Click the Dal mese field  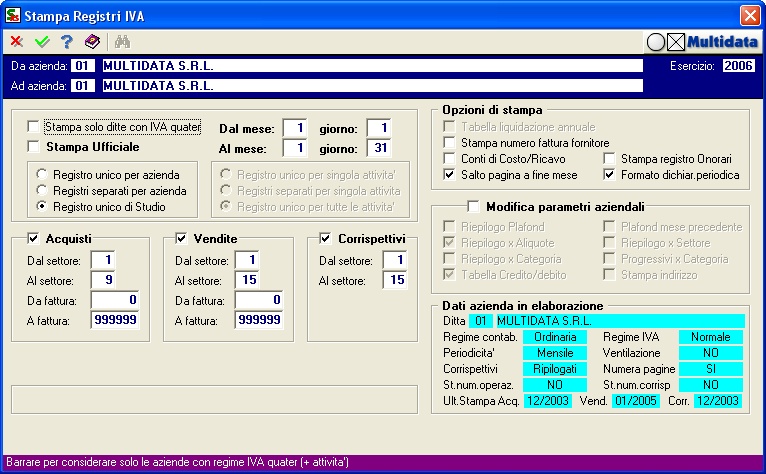[x=295, y=128]
